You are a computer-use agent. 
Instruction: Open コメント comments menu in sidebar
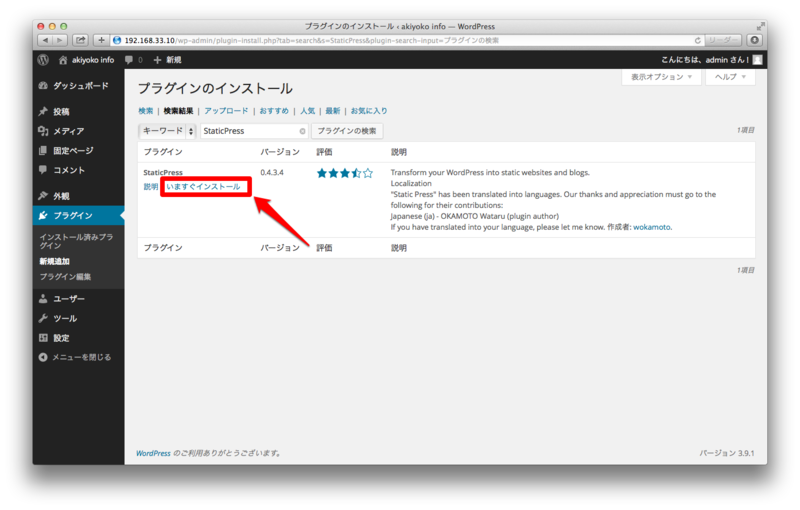click(69, 170)
